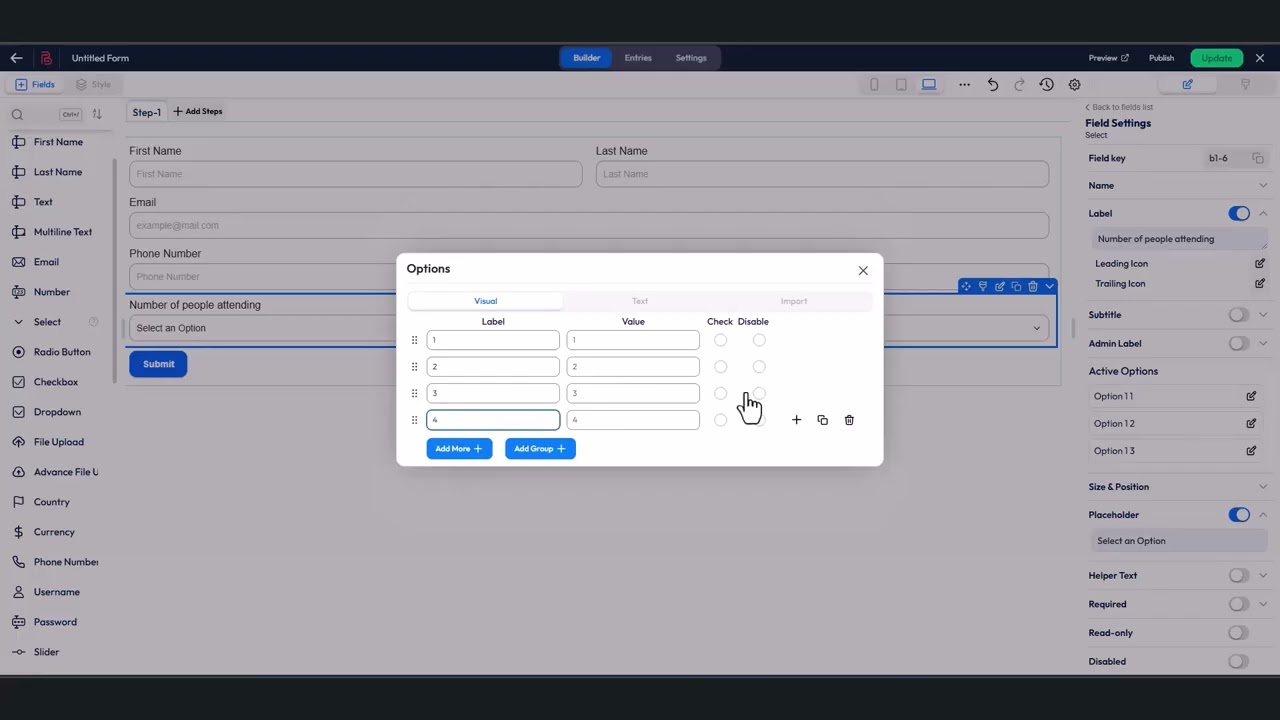This screenshot has height=720, width=1280.
Task: Go back to fields list
Action: pyautogui.click(x=1119, y=107)
